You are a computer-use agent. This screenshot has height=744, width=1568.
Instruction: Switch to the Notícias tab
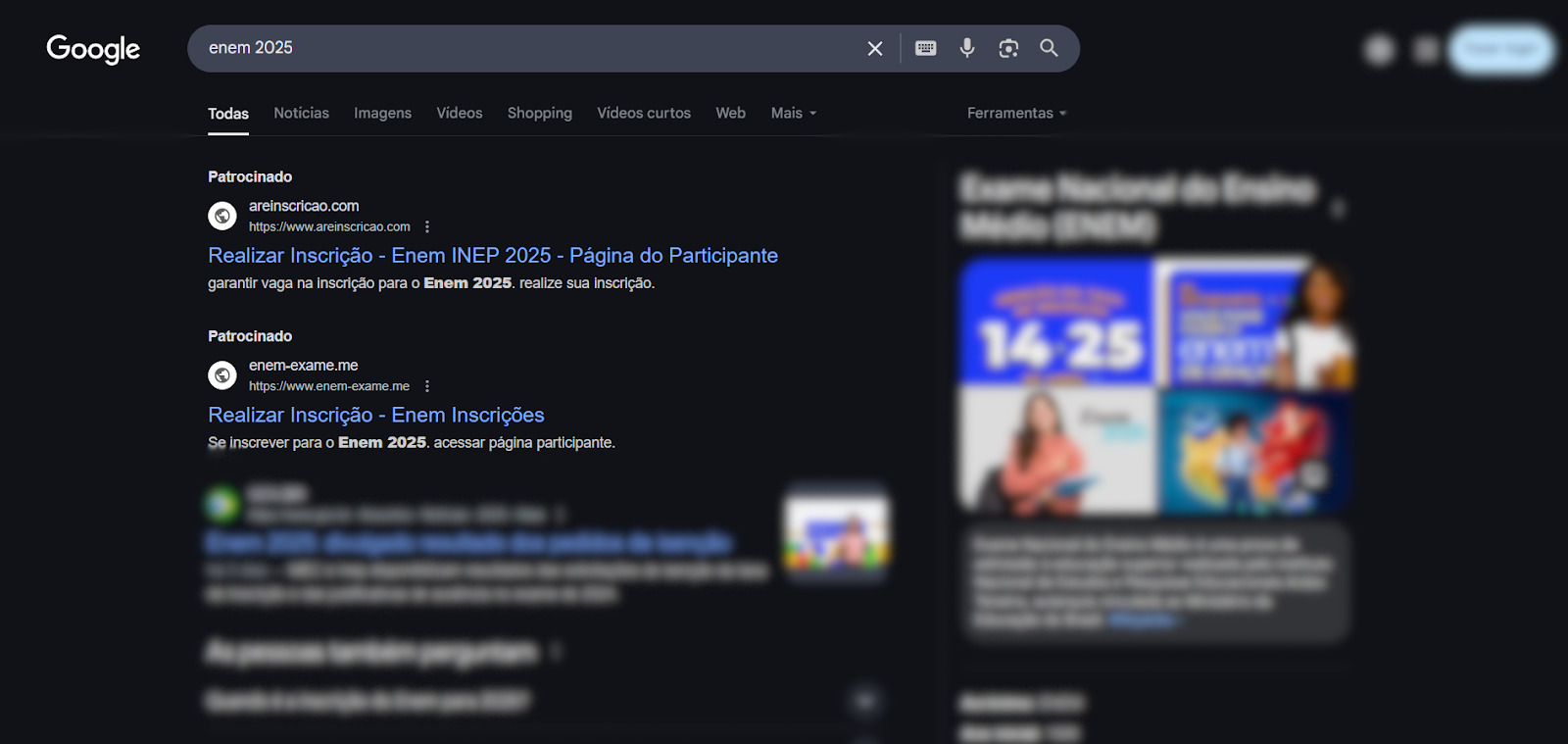click(x=301, y=113)
